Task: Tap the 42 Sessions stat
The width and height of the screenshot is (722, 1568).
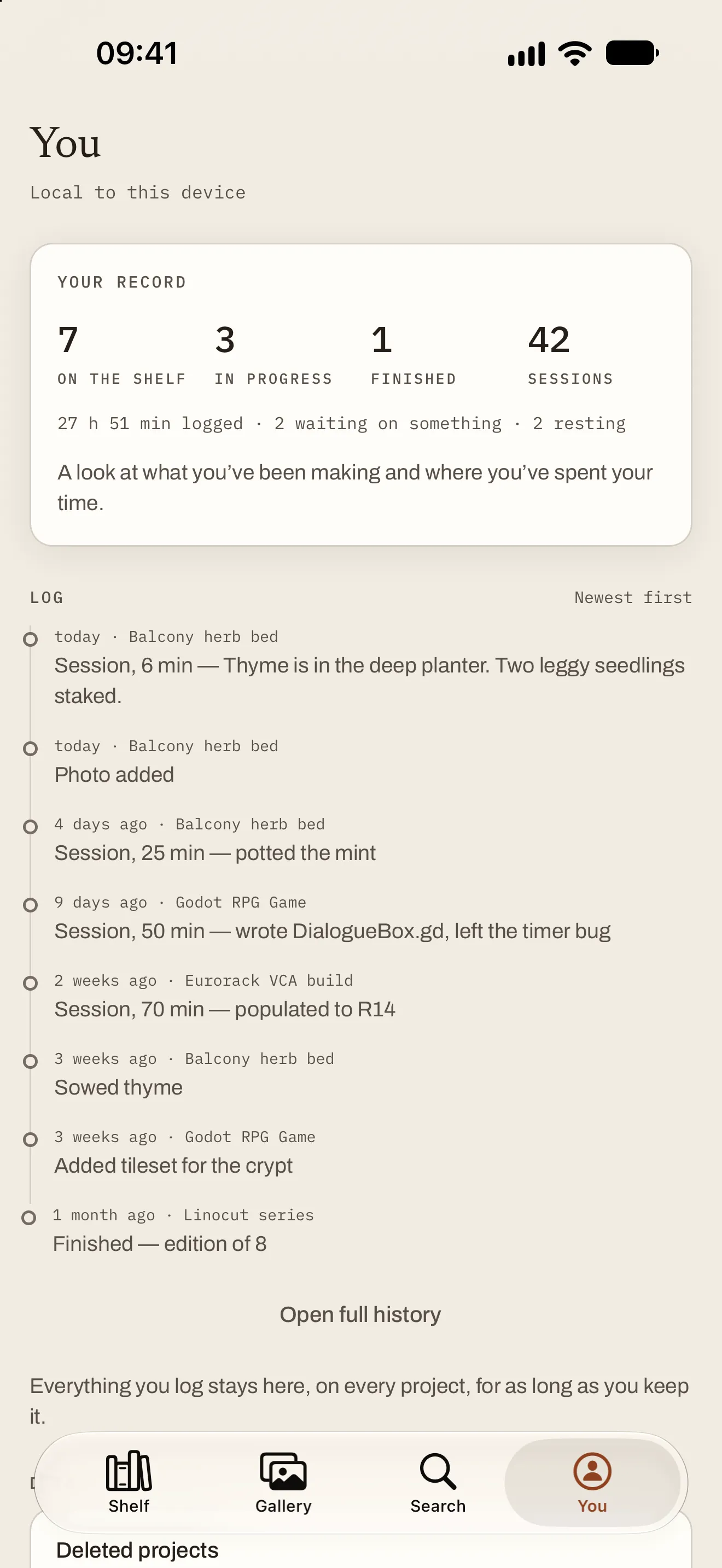Action: click(570, 354)
